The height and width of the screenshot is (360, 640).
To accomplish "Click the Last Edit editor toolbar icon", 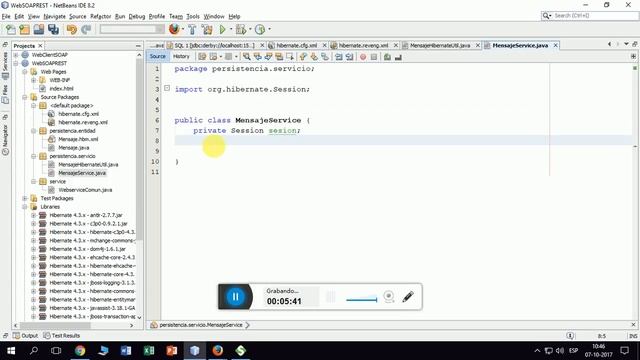I will (x=202, y=57).
